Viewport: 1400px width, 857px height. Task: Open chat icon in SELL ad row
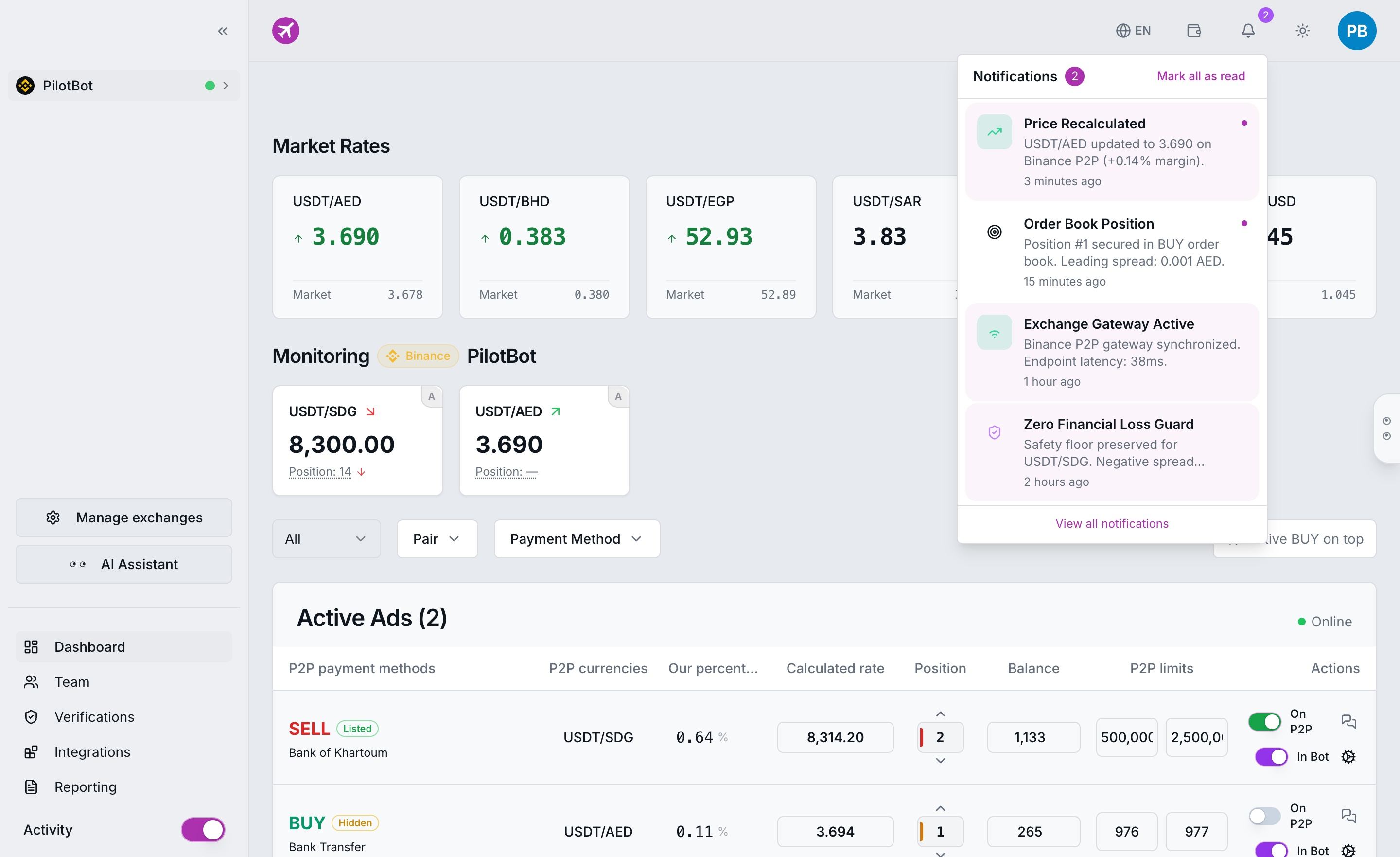(x=1348, y=722)
